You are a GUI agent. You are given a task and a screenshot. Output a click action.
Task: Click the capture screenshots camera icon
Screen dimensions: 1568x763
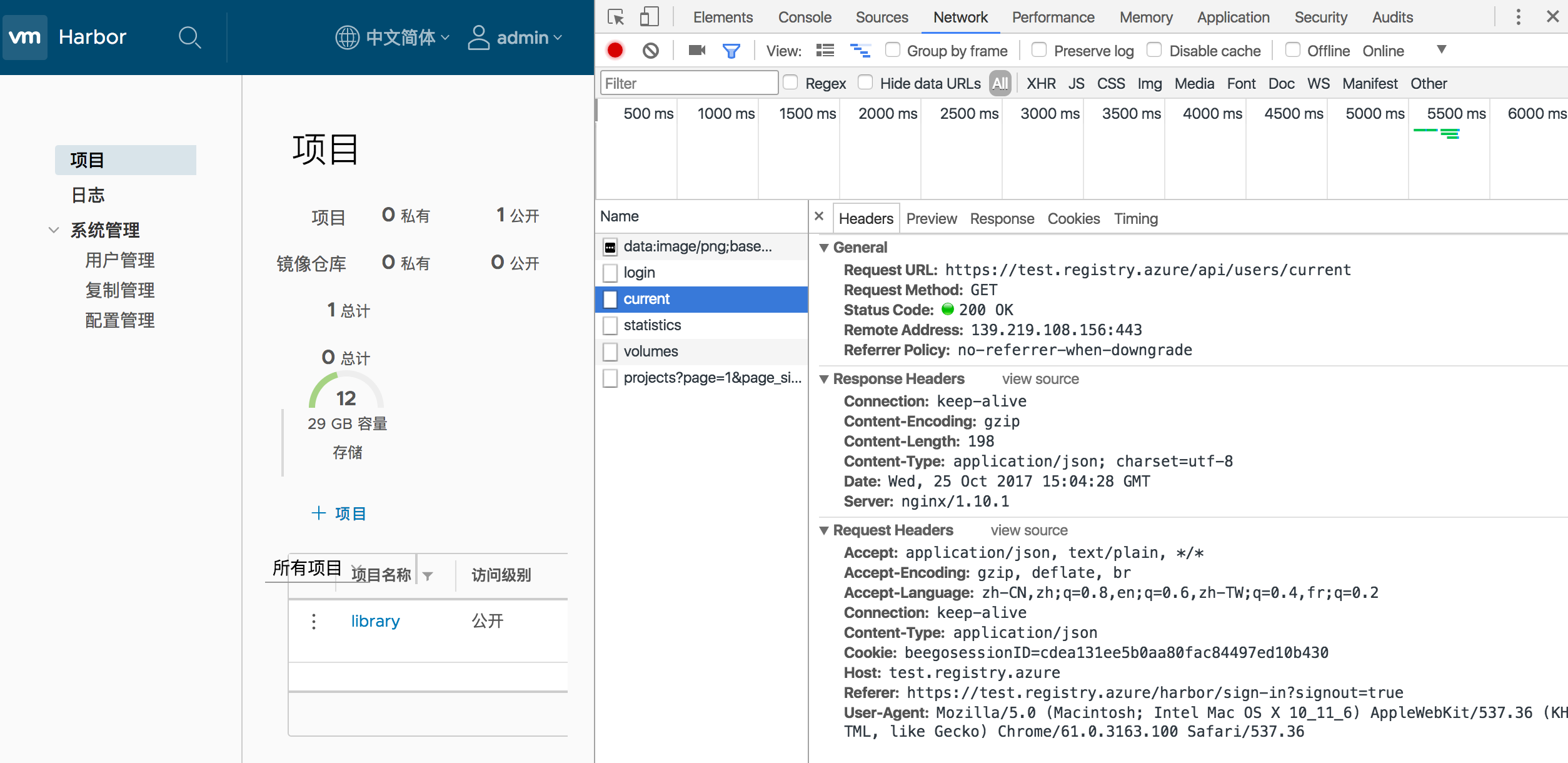[696, 51]
